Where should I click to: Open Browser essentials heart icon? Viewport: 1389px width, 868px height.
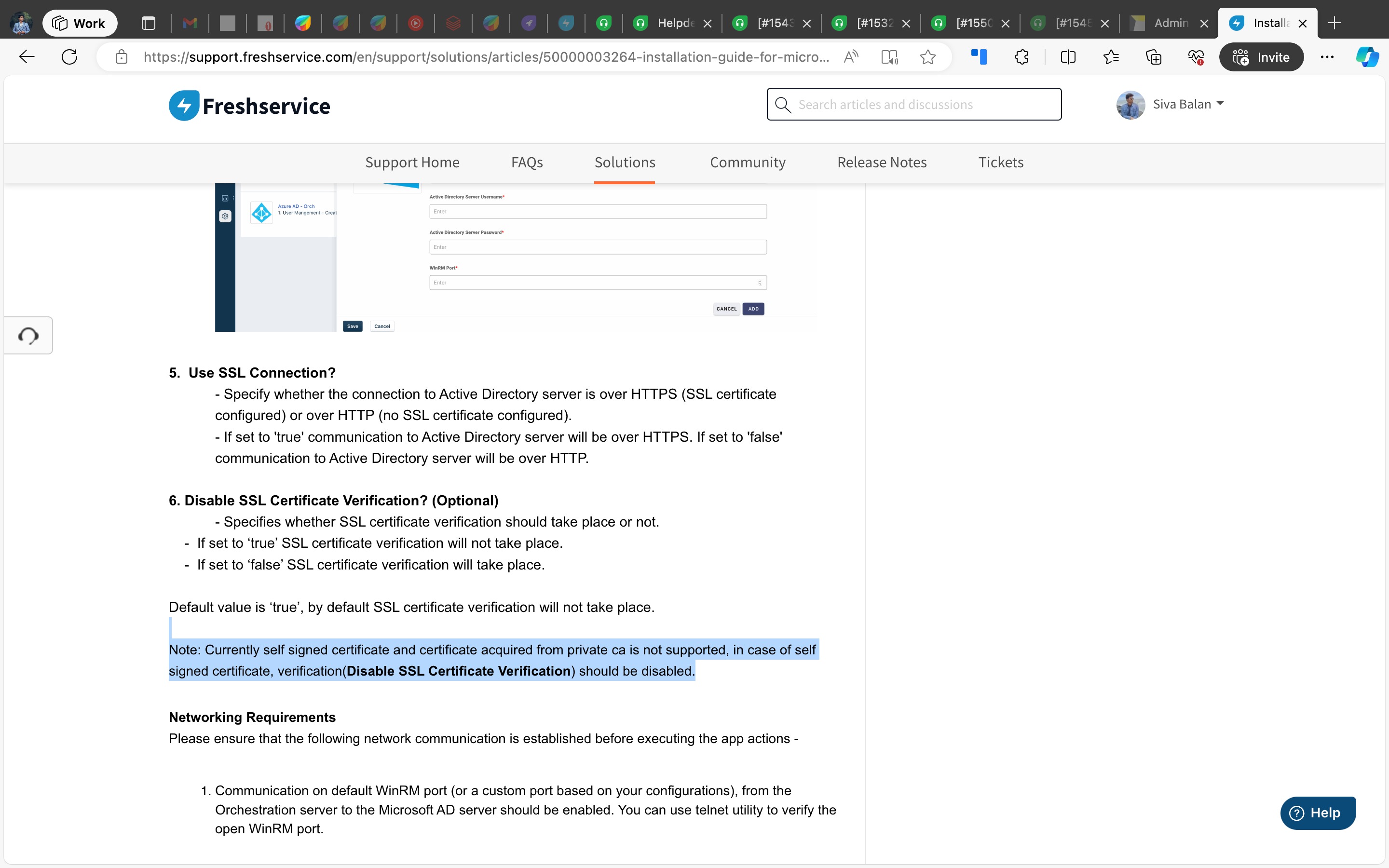pos(1196,57)
